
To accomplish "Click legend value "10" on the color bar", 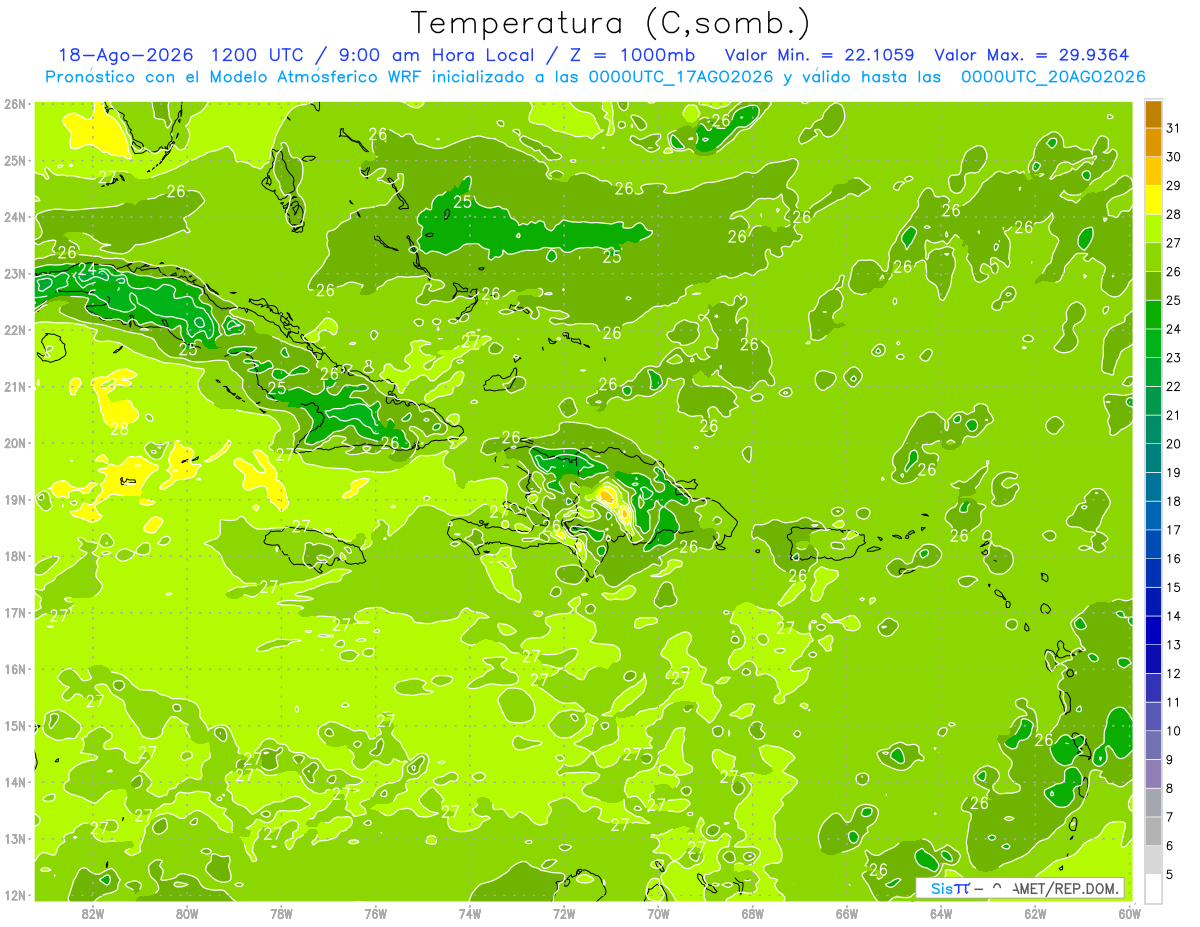I will (1173, 731).
